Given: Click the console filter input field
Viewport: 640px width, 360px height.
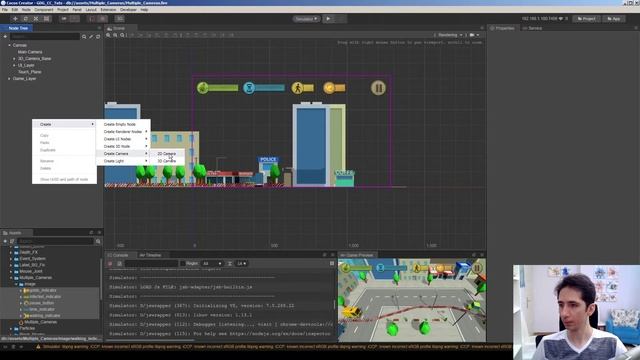Looking at the screenshot, I should (151, 264).
